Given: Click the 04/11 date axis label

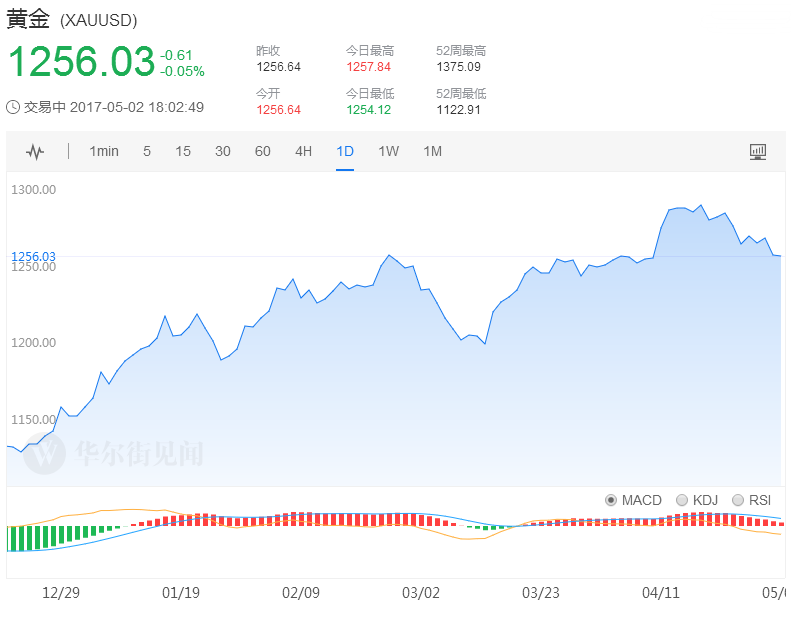Looking at the screenshot, I should (x=661, y=593).
